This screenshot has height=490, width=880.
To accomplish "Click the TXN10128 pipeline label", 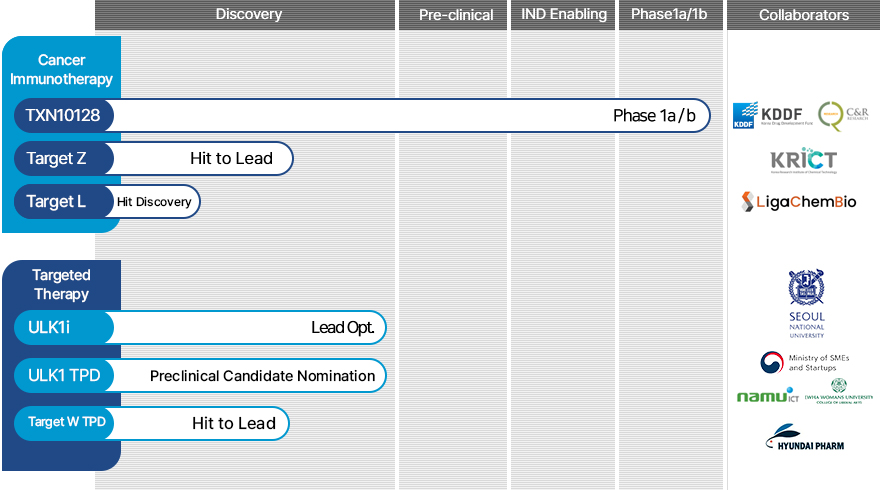I will tap(63, 116).
